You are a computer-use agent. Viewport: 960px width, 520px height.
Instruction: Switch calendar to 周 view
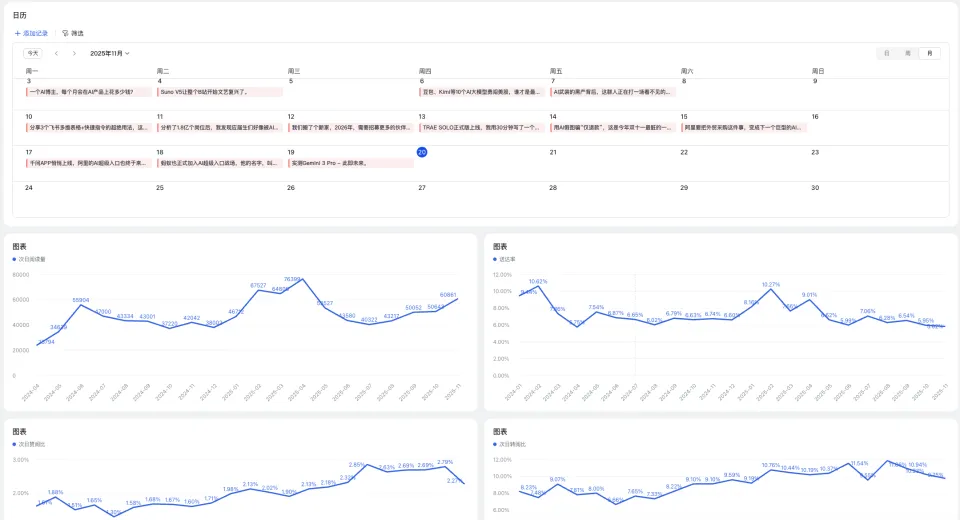point(908,53)
